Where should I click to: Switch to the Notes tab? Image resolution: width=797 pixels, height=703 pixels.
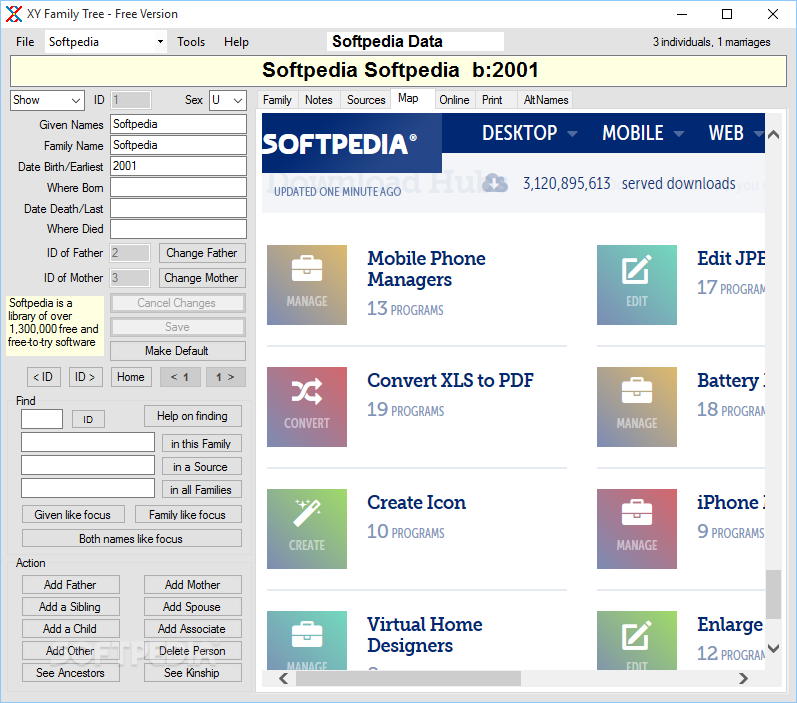tap(318, 100)
